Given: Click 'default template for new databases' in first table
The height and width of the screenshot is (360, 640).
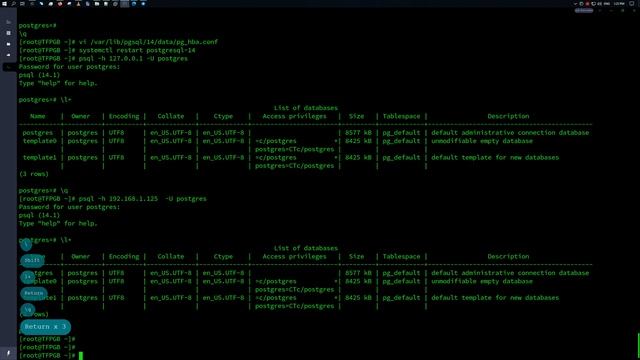Looking at the screenshot, I should click(495, 158).
